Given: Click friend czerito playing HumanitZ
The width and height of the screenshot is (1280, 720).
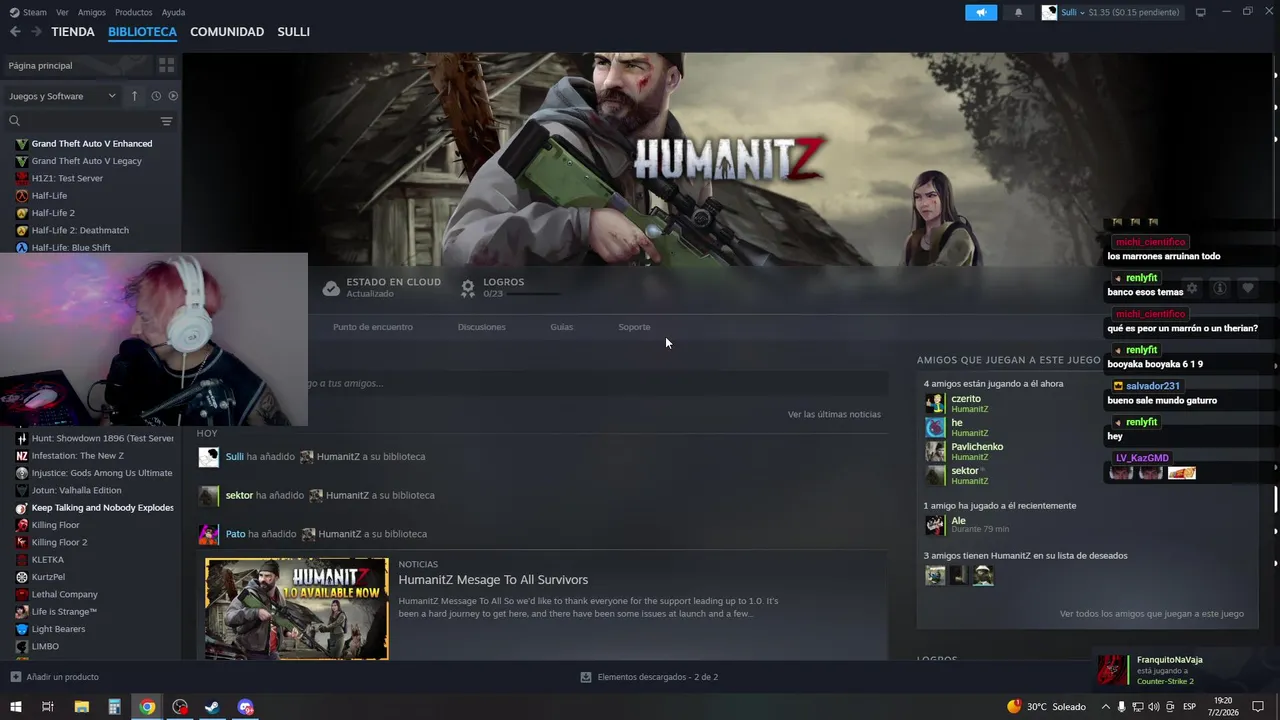Looking at the screenshot, I should tap(966, 399).
